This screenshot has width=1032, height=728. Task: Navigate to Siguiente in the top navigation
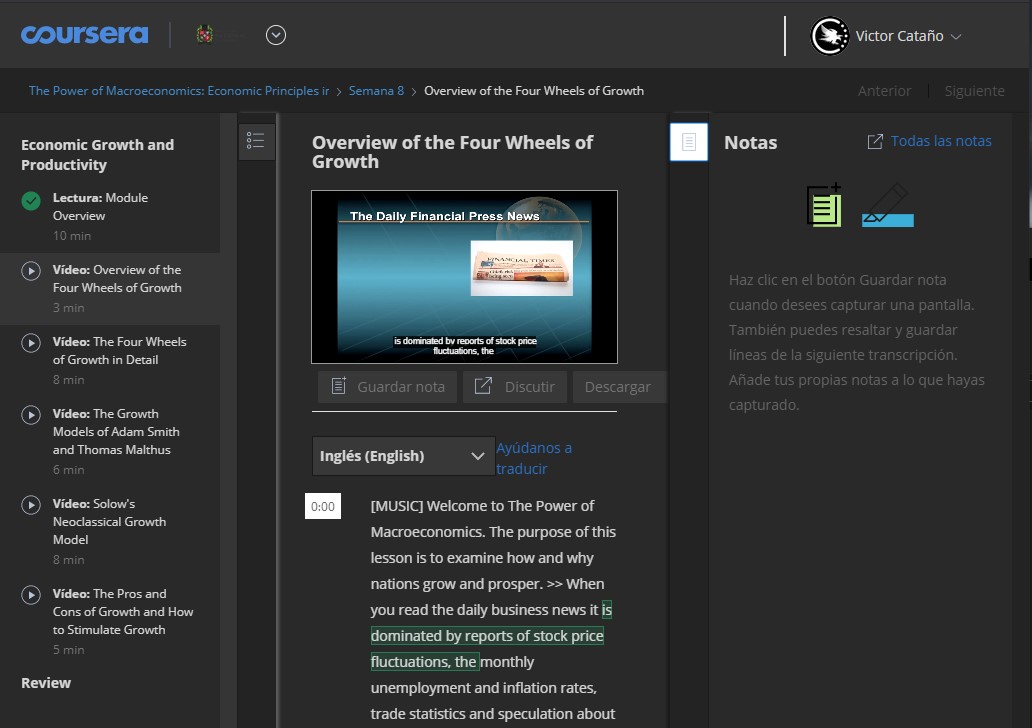click(974, 90)
